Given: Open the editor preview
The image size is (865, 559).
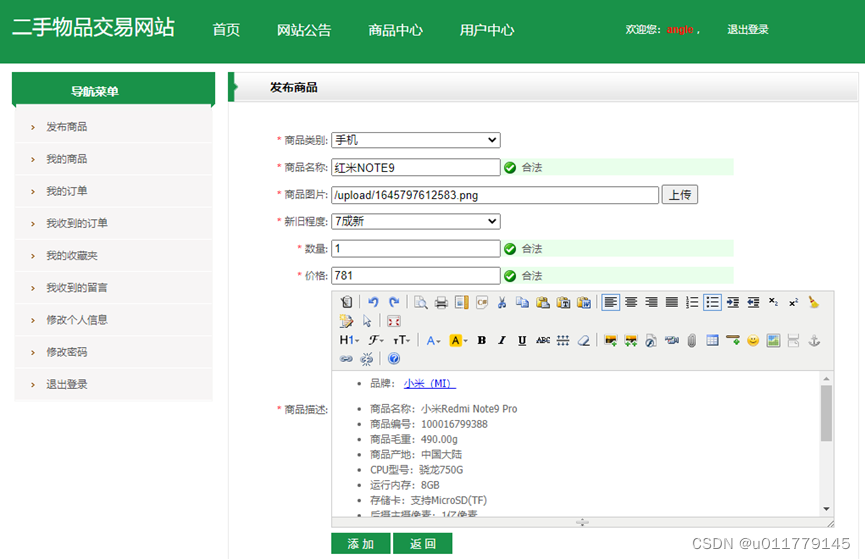Looking at the screenshot, I should 420,302.
